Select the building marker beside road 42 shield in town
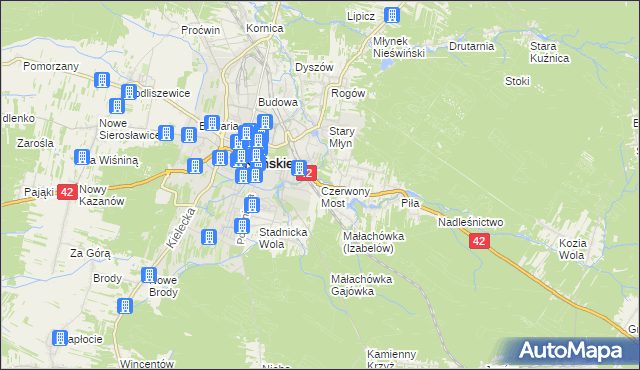Image resolution: width=640 pixels, height=370 pixels. pyautogui.click(x=299, y=168)
